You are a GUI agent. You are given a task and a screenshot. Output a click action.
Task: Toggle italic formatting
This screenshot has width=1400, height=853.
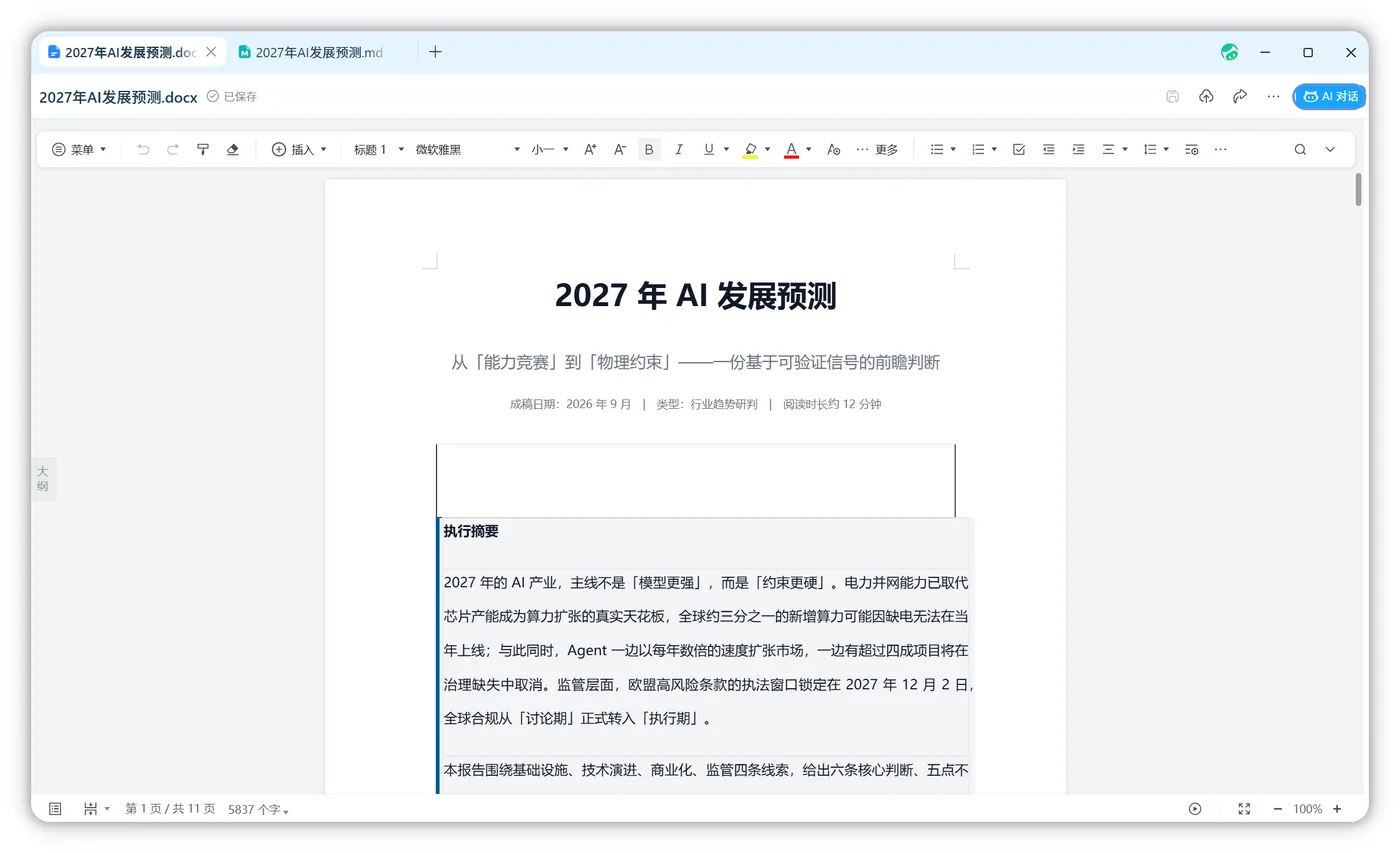click(679, 149)
